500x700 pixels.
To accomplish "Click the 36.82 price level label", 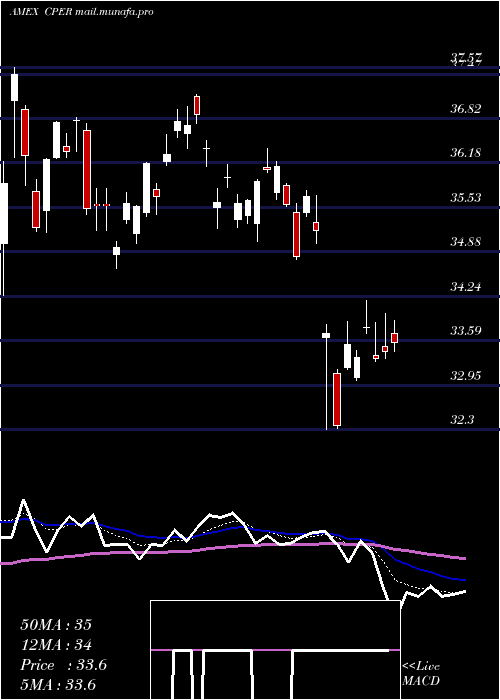I will coord(466,108).
